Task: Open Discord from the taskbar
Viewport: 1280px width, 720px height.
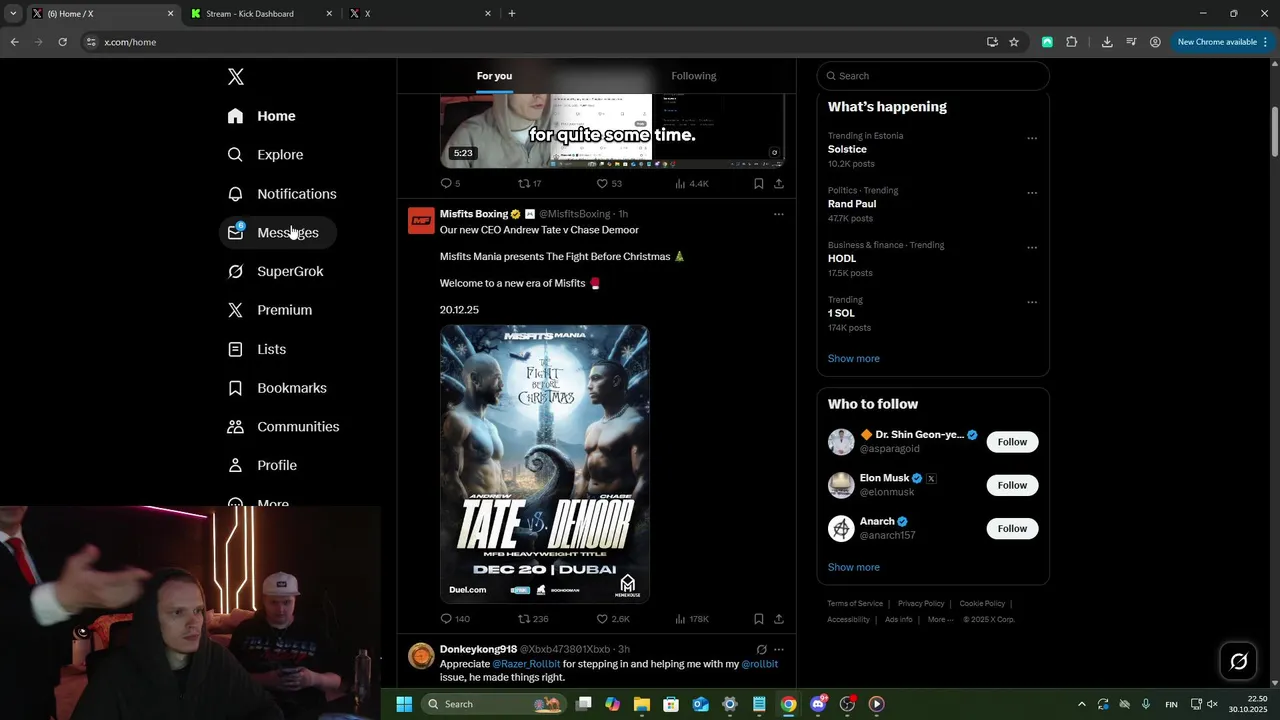Action: click(818, 704)
